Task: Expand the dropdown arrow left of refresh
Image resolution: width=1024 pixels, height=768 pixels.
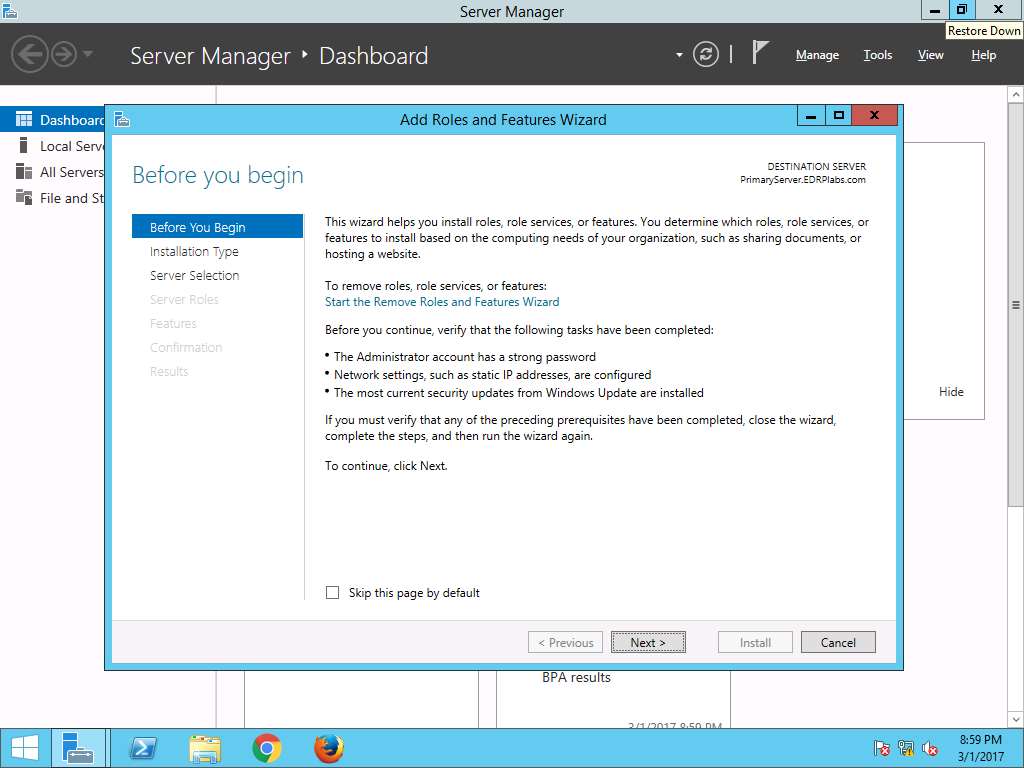Action: point(679,55)
